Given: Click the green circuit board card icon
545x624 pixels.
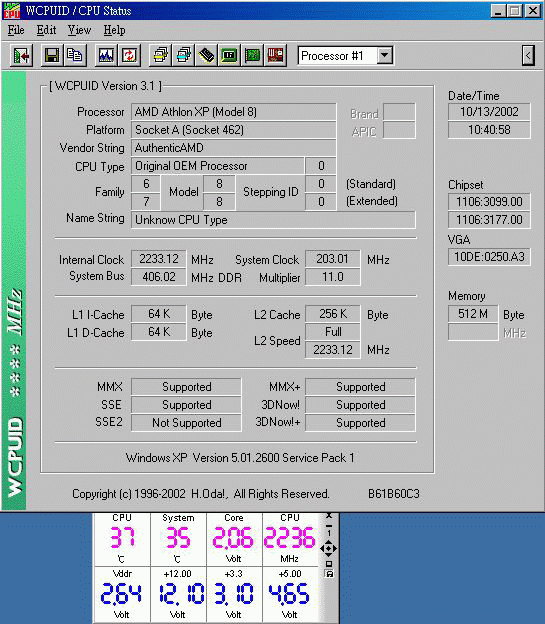Looking at the screenshot, I should tap(252, 55).
